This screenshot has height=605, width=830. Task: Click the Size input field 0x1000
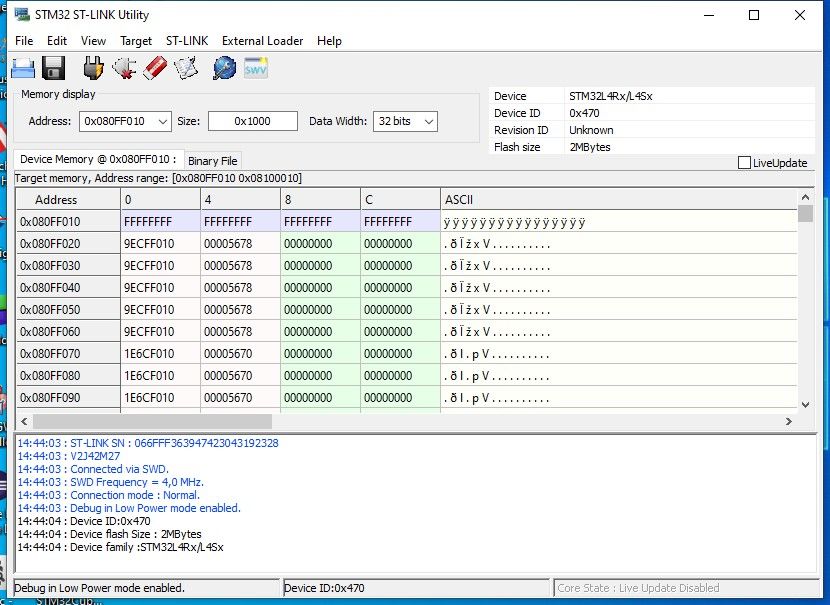click(252, 121)
